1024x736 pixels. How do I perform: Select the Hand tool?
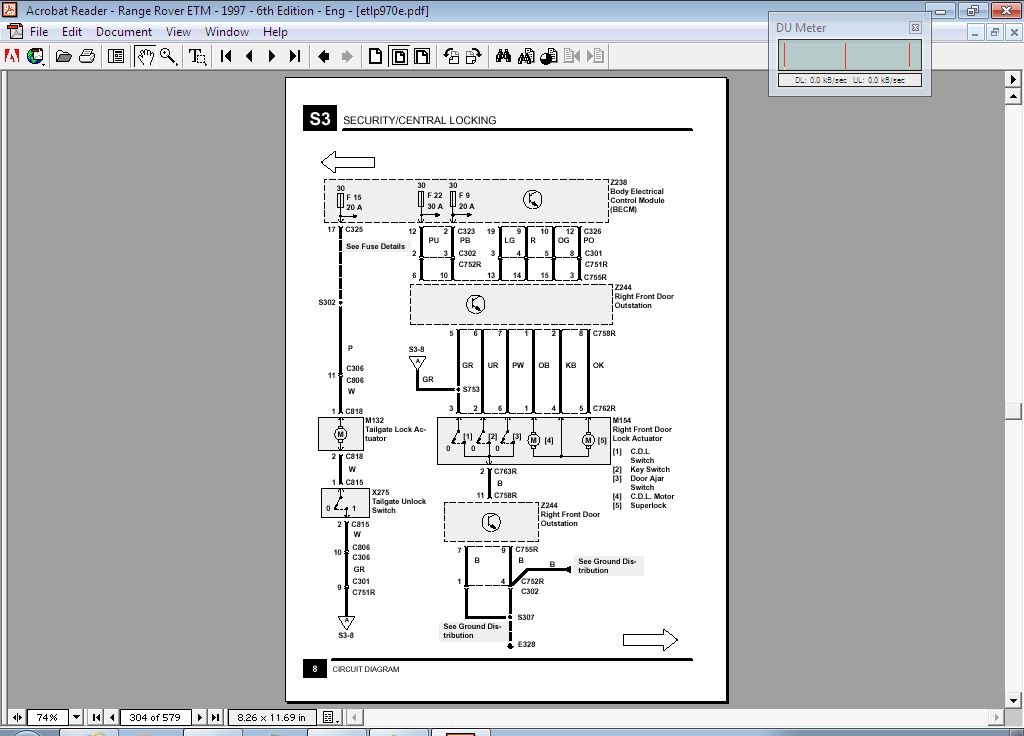[x=145, y=56]
